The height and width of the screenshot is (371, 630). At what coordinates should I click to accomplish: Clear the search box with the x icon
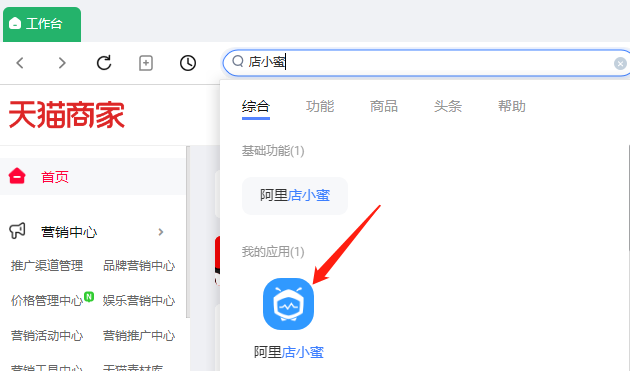pos(620,64)
